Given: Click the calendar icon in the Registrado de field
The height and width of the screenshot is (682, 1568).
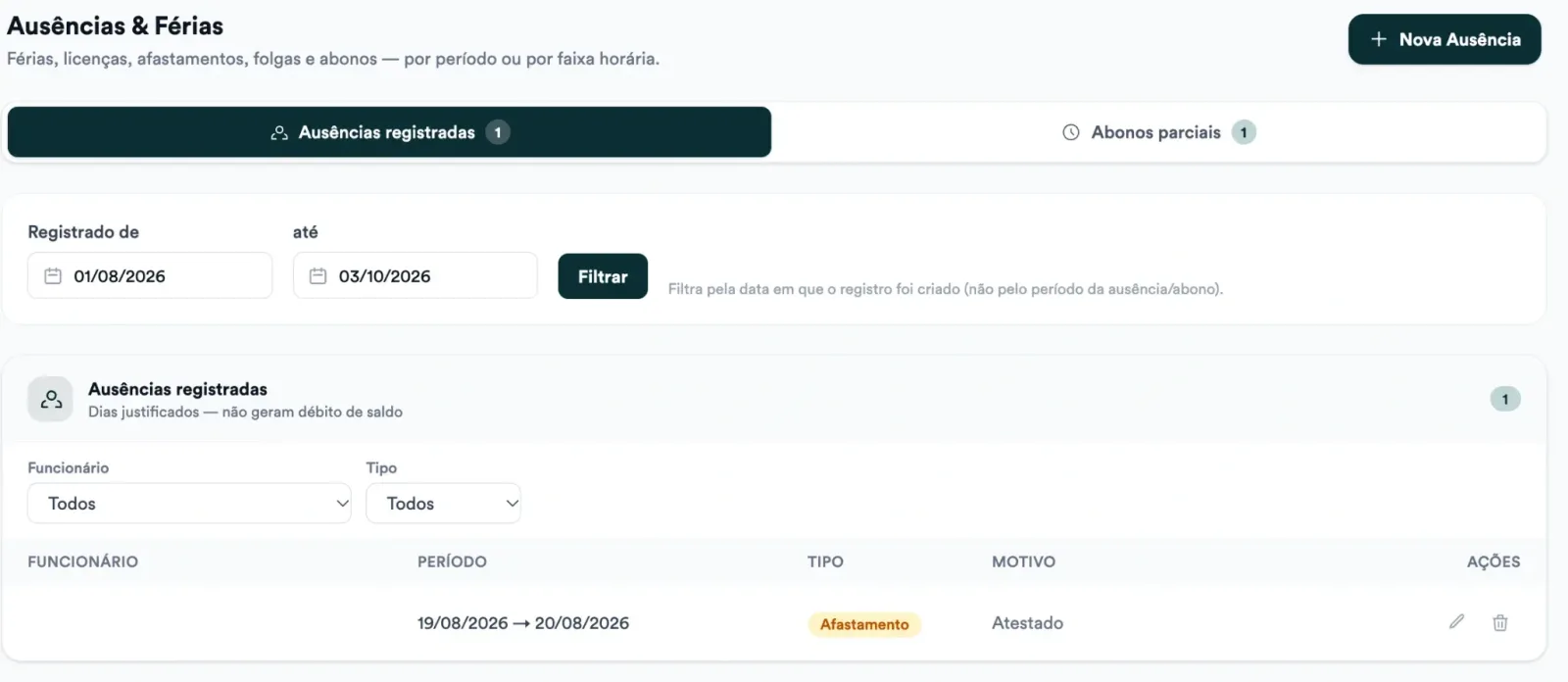Looking at the screenshot, I should [53, 276].
